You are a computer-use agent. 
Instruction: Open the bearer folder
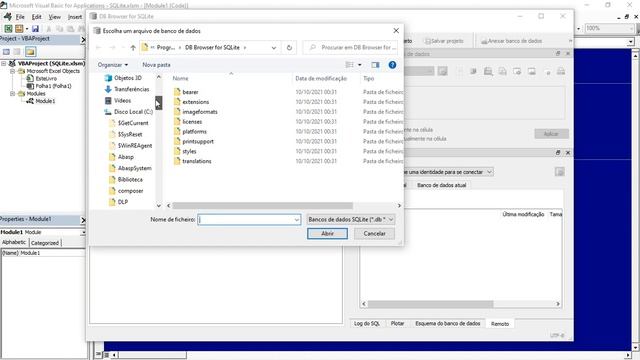point(190,92)
